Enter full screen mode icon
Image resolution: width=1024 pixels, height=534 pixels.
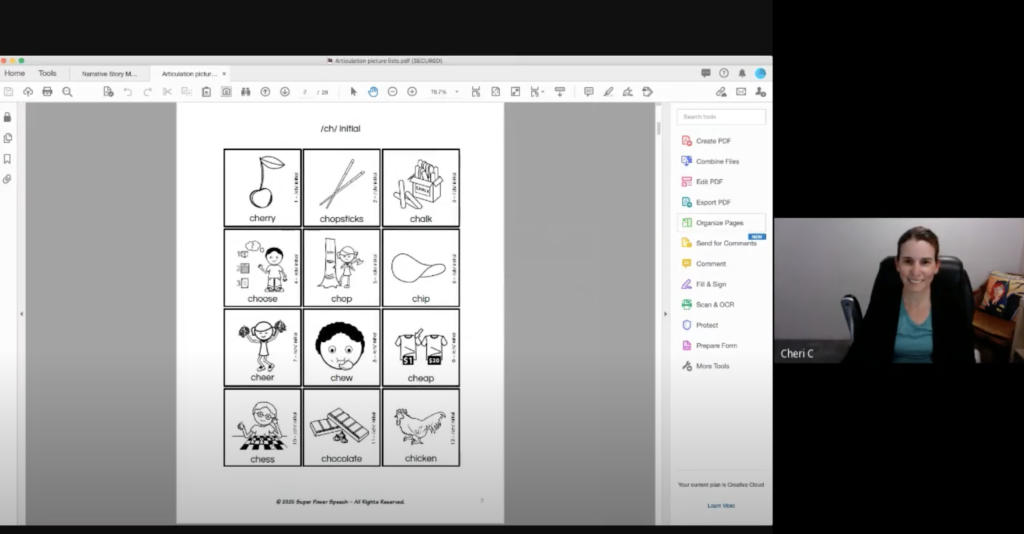pyautogui.click(x=515, y=92)
